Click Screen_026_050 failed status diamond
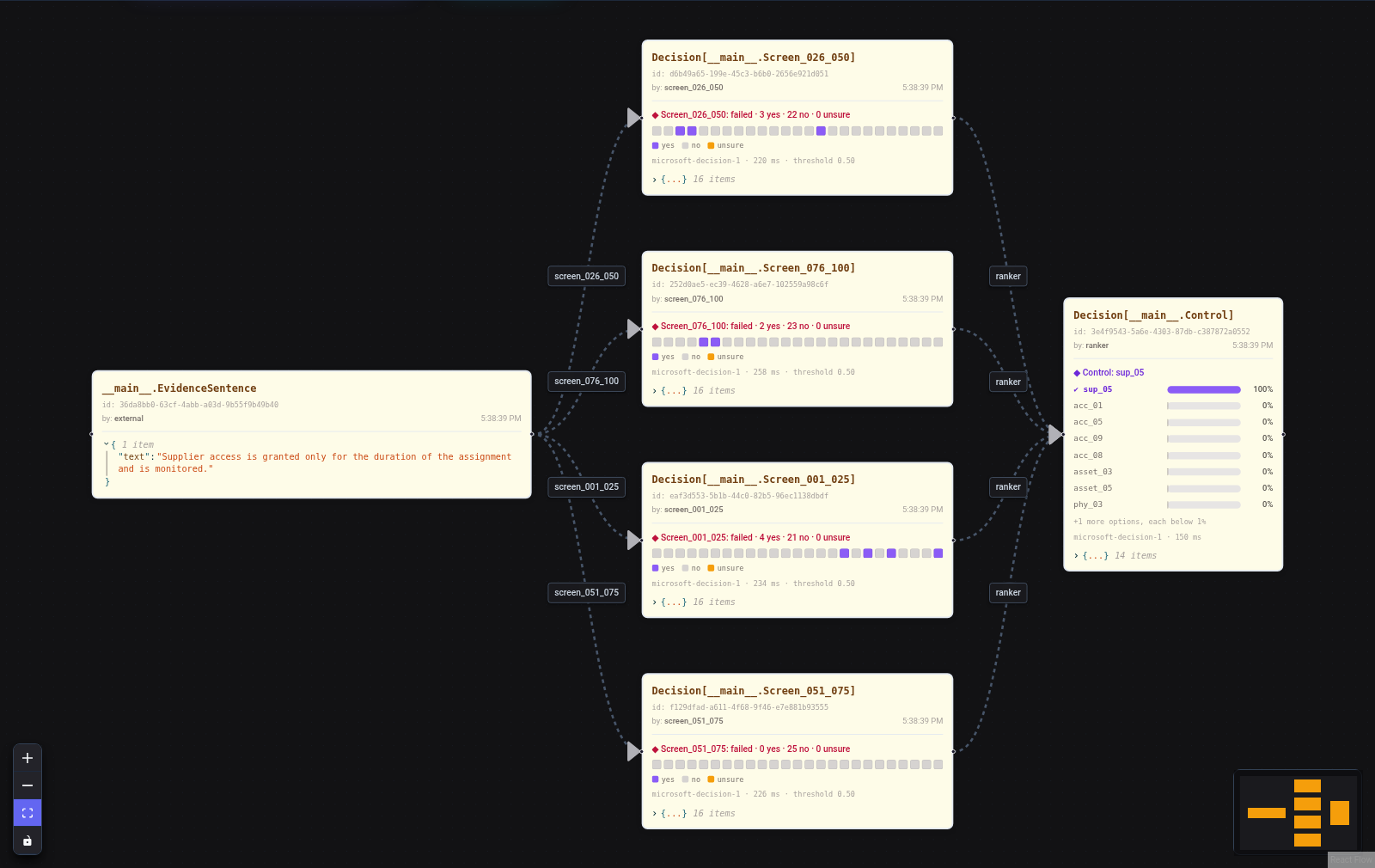 [656, 115]
